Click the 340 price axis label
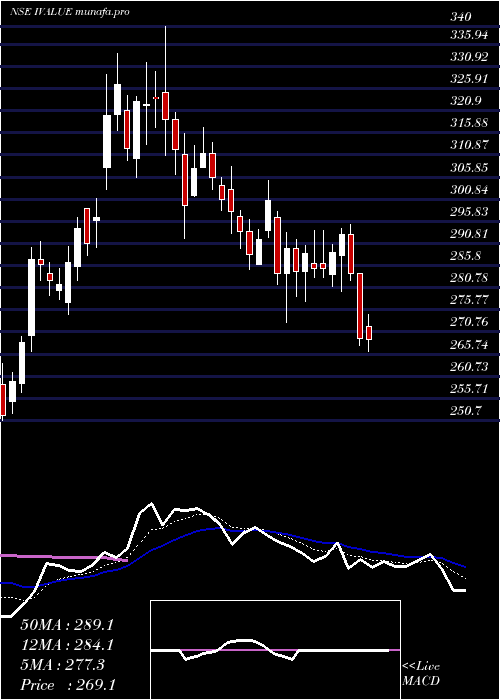500x700 pixels. tap(461, 17)
